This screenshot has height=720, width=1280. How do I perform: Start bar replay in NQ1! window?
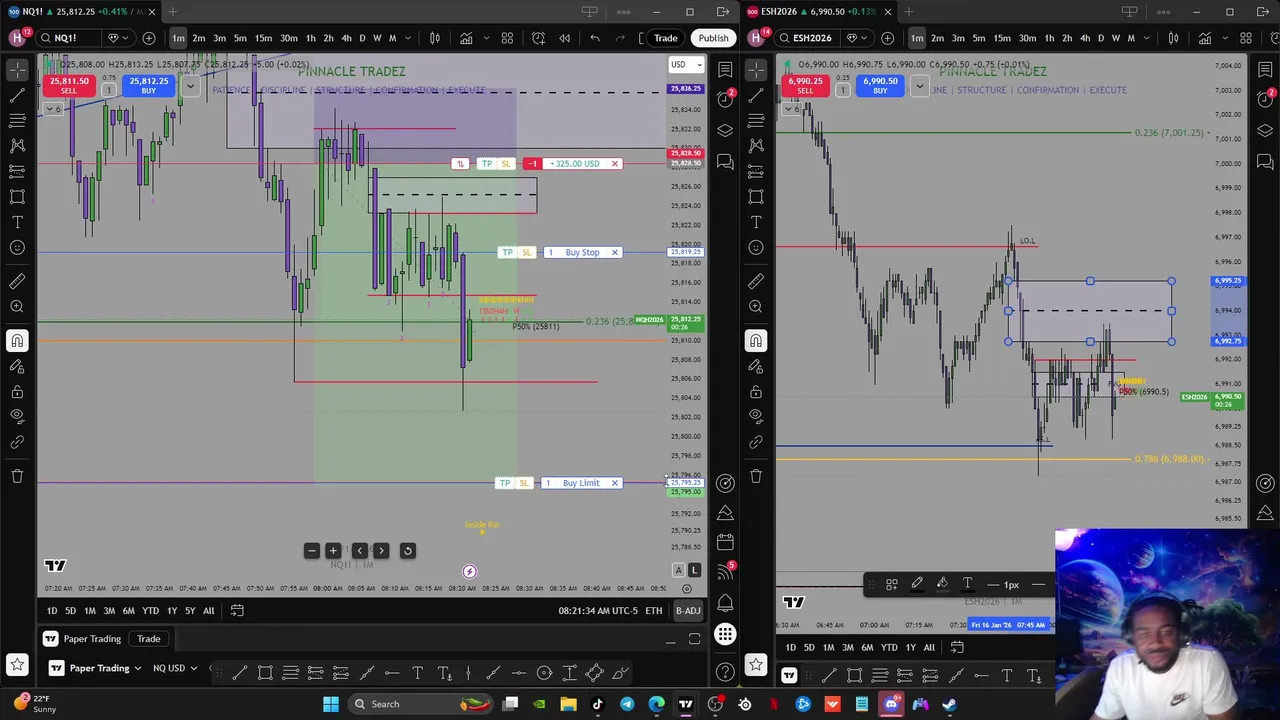[564, 38]
